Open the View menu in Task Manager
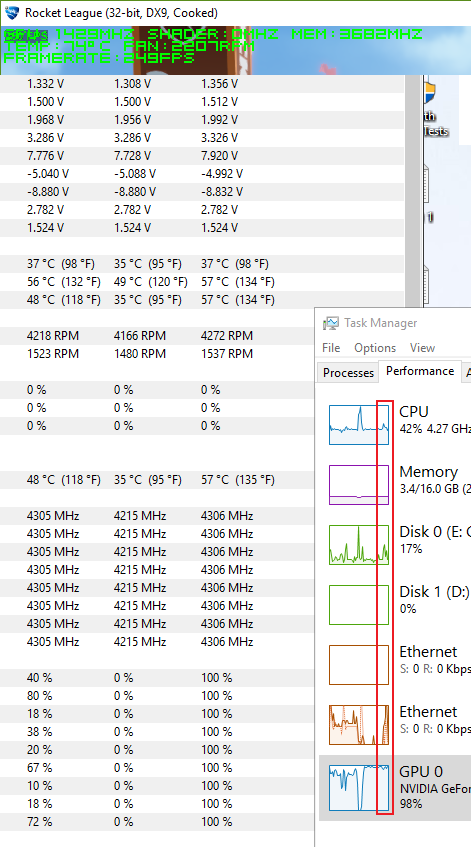 coord(422,347)
